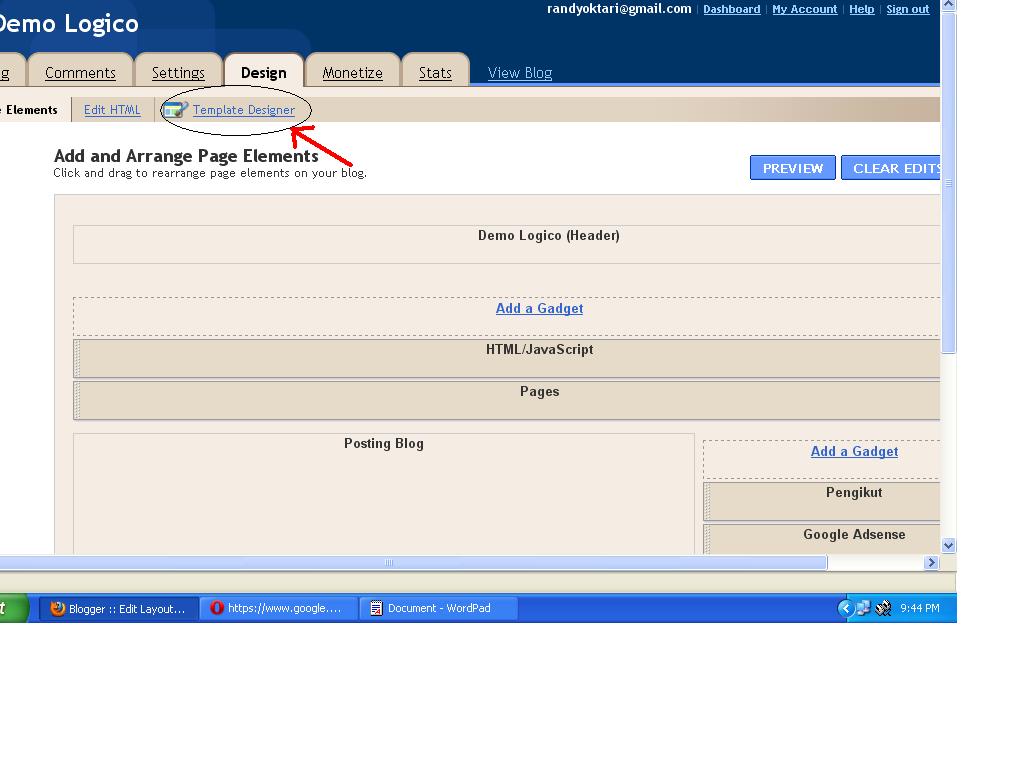Open the Template Designer link

244,110
